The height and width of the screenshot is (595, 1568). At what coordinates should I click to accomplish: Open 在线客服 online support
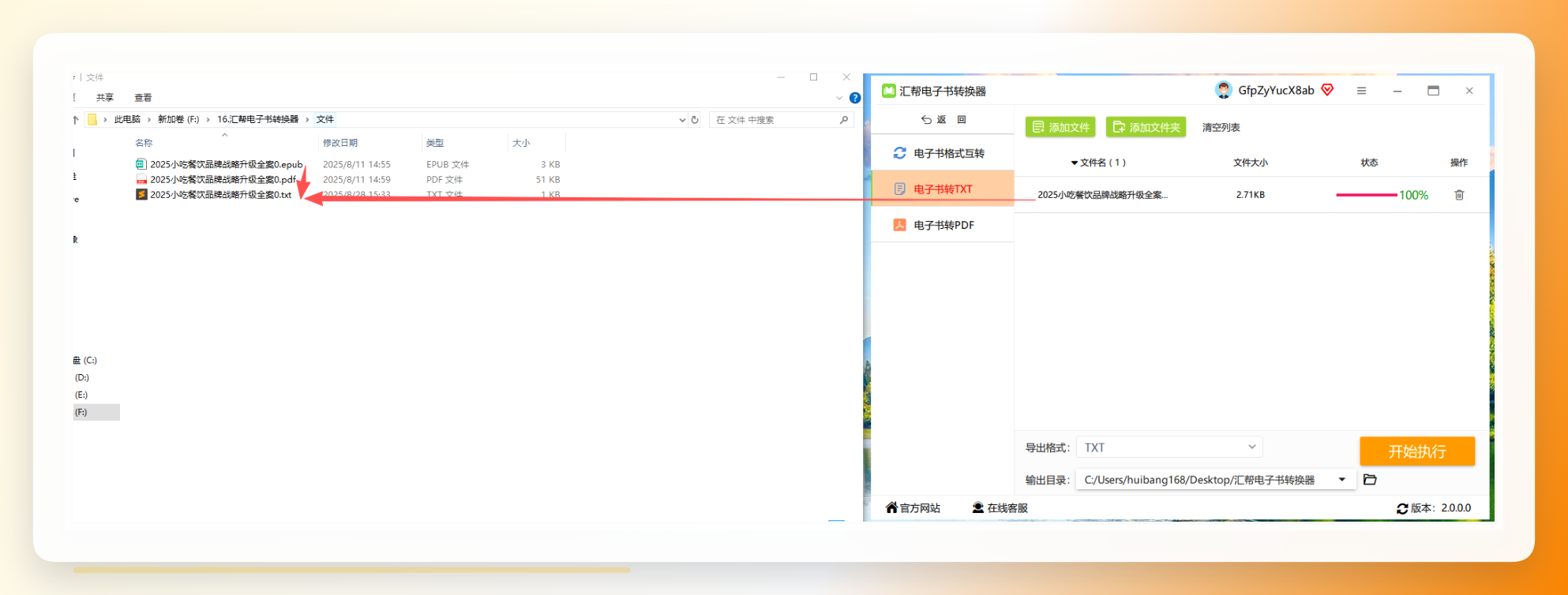1000,508
